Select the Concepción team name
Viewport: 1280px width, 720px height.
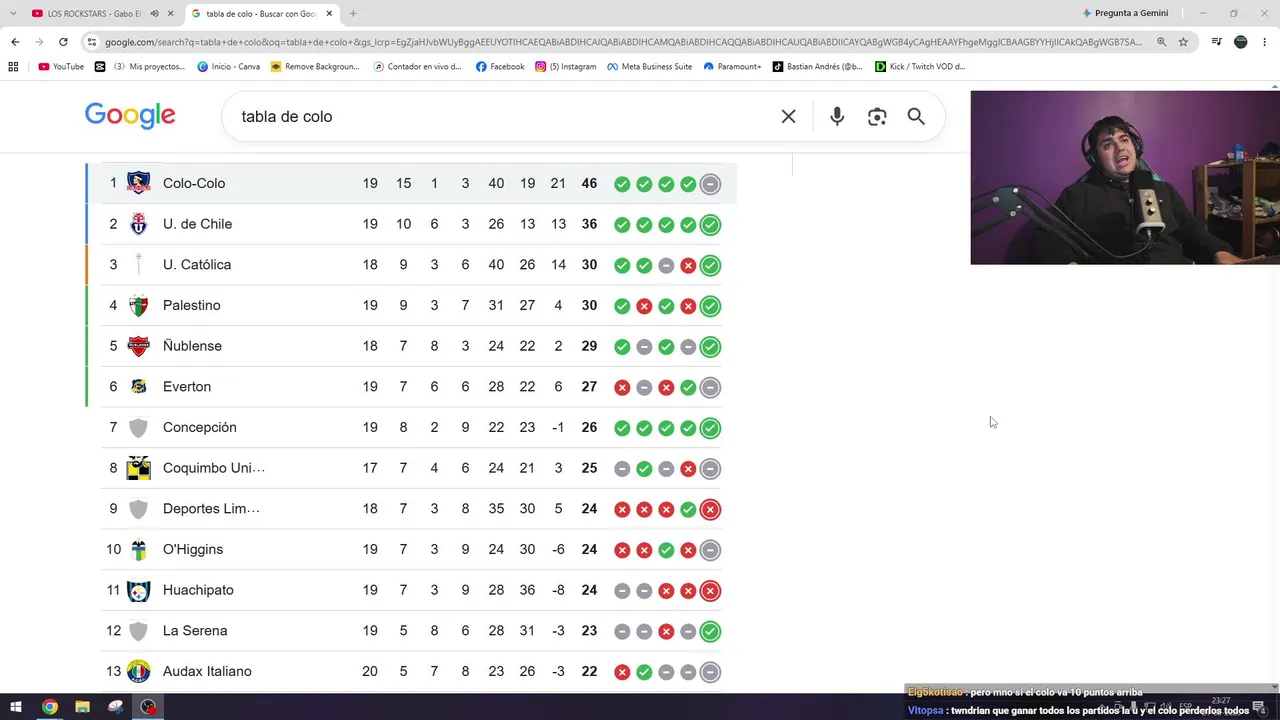[200, 427]
